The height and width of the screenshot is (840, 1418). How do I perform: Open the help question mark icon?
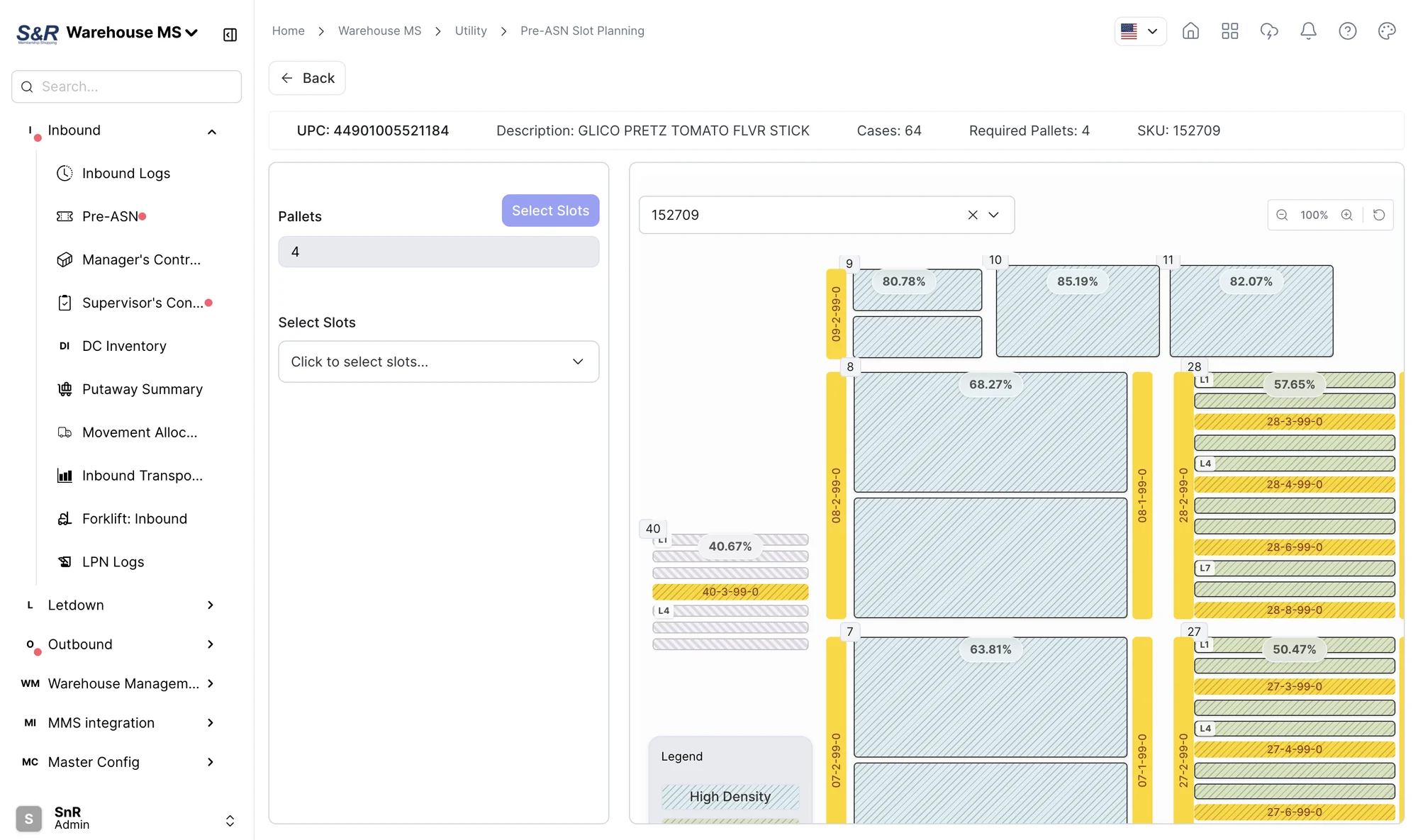(1348, 31)
